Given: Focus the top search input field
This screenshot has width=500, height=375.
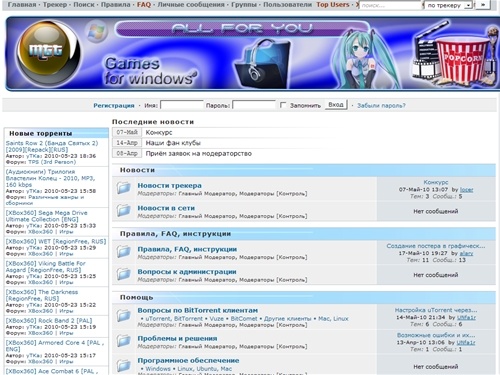Looking at the screenshot, I should pos(390,5).
